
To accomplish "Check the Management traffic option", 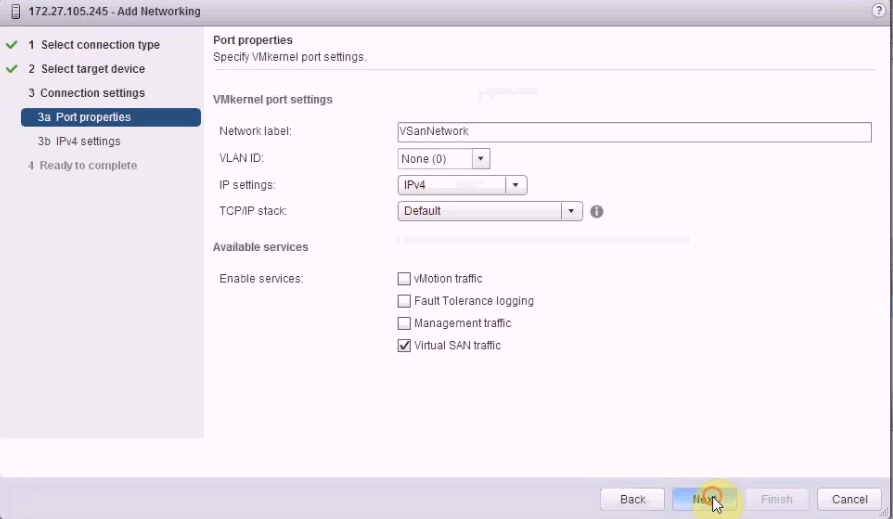I will [405, 323].
